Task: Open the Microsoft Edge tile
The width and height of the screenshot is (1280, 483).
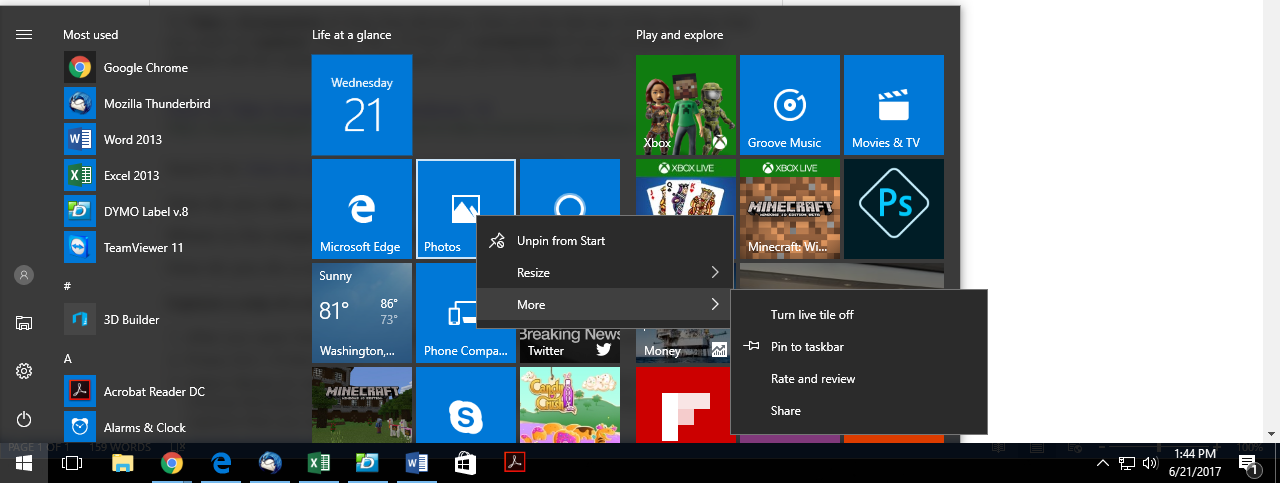Action: 361,209
